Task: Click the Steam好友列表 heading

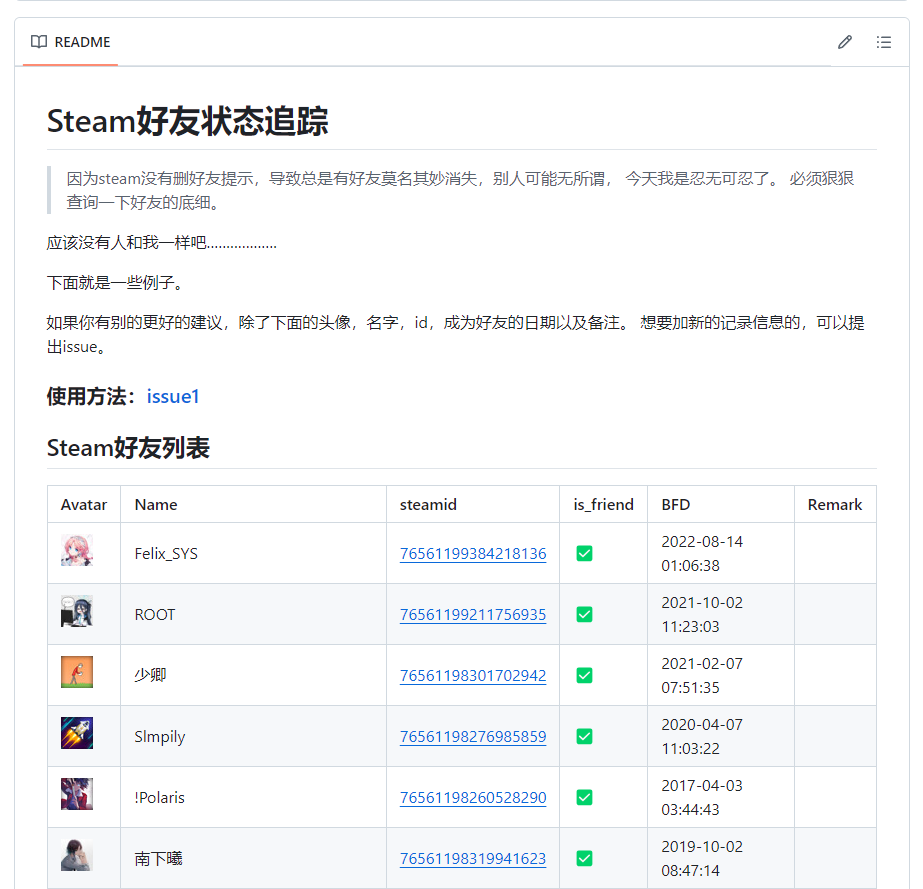Action: pyautogui.click(x=128, y=448)
